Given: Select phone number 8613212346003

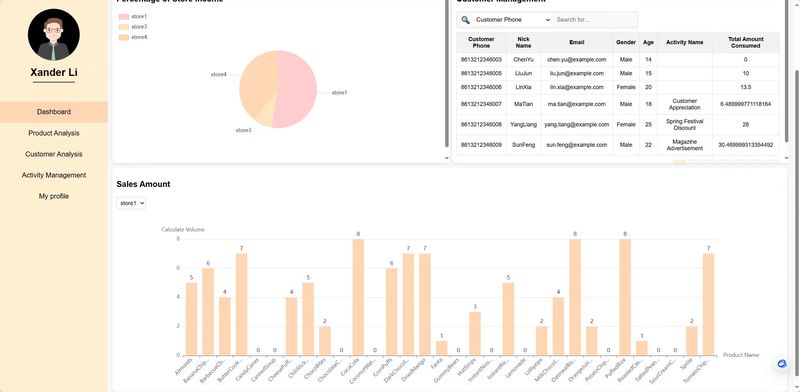Looking at the screenshot, I should click(481, 60).
